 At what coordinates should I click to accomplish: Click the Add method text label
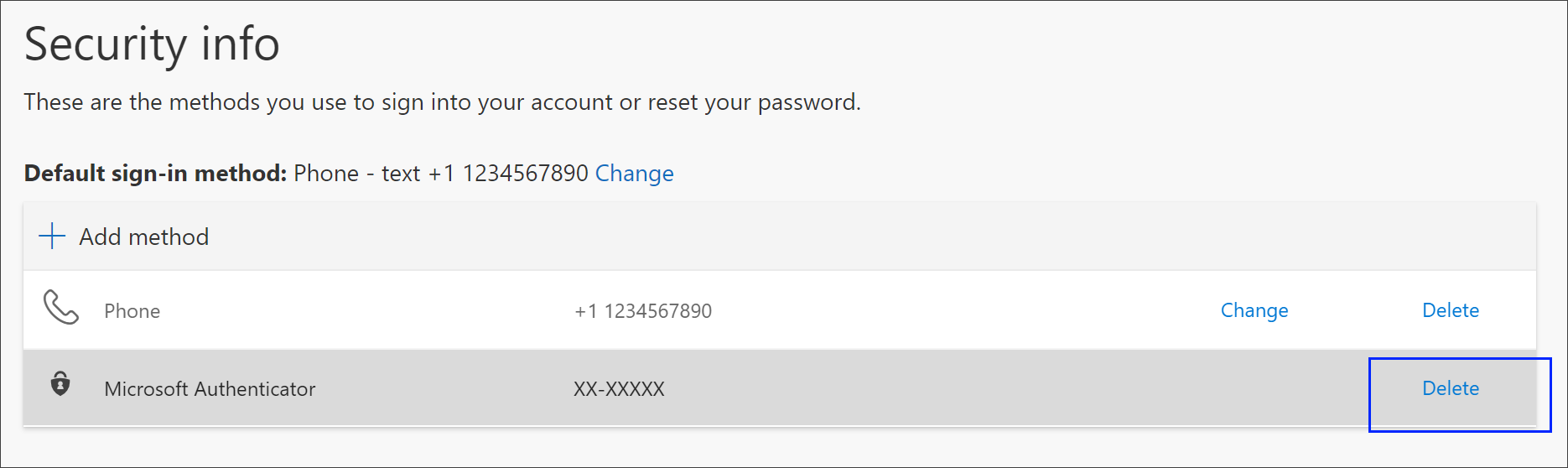[144, 237]
